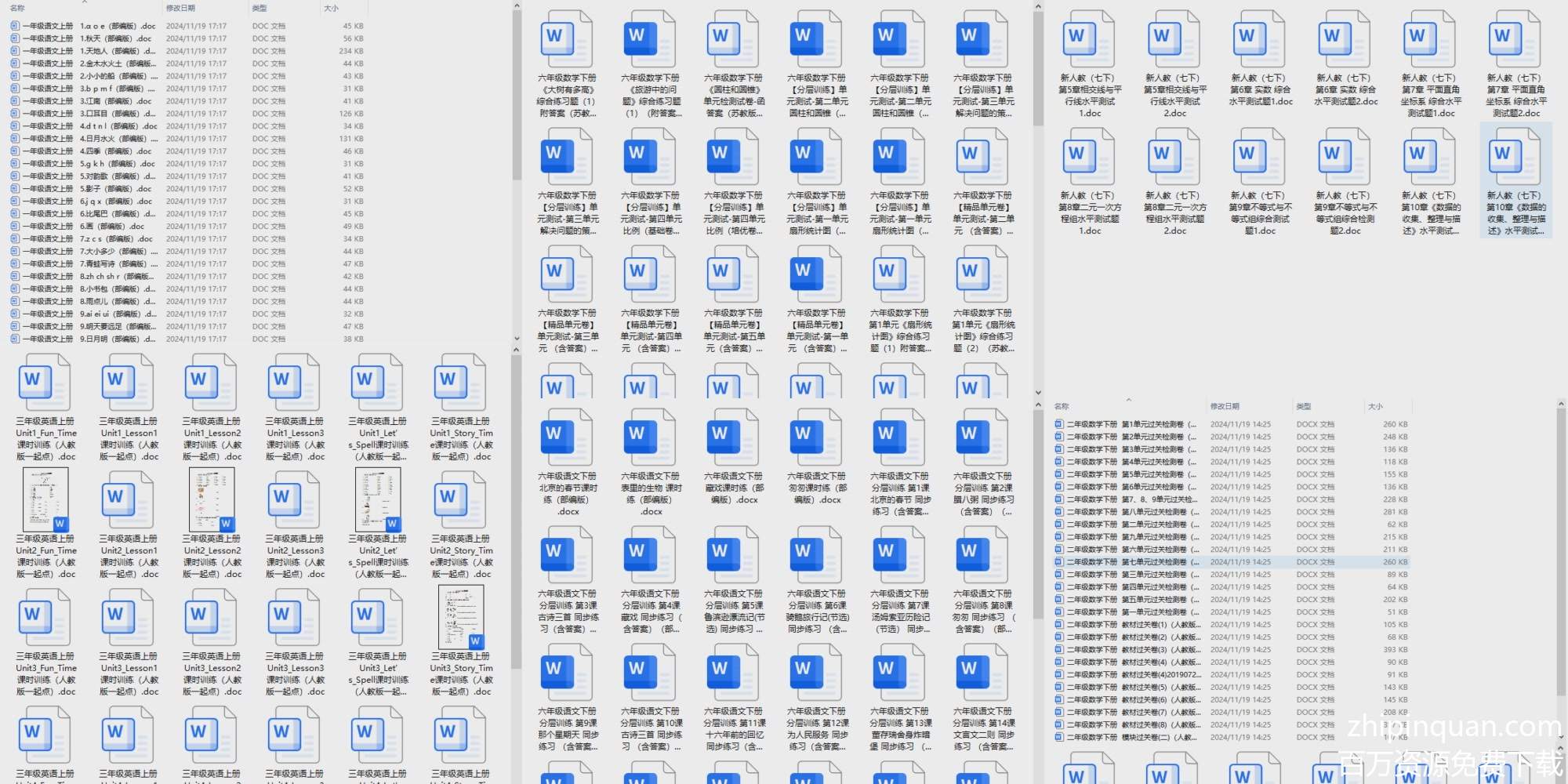1568x784 pixels.
Task: Click 六年级数学下册《大树有多高》file icon
Action: coord(566,39)
